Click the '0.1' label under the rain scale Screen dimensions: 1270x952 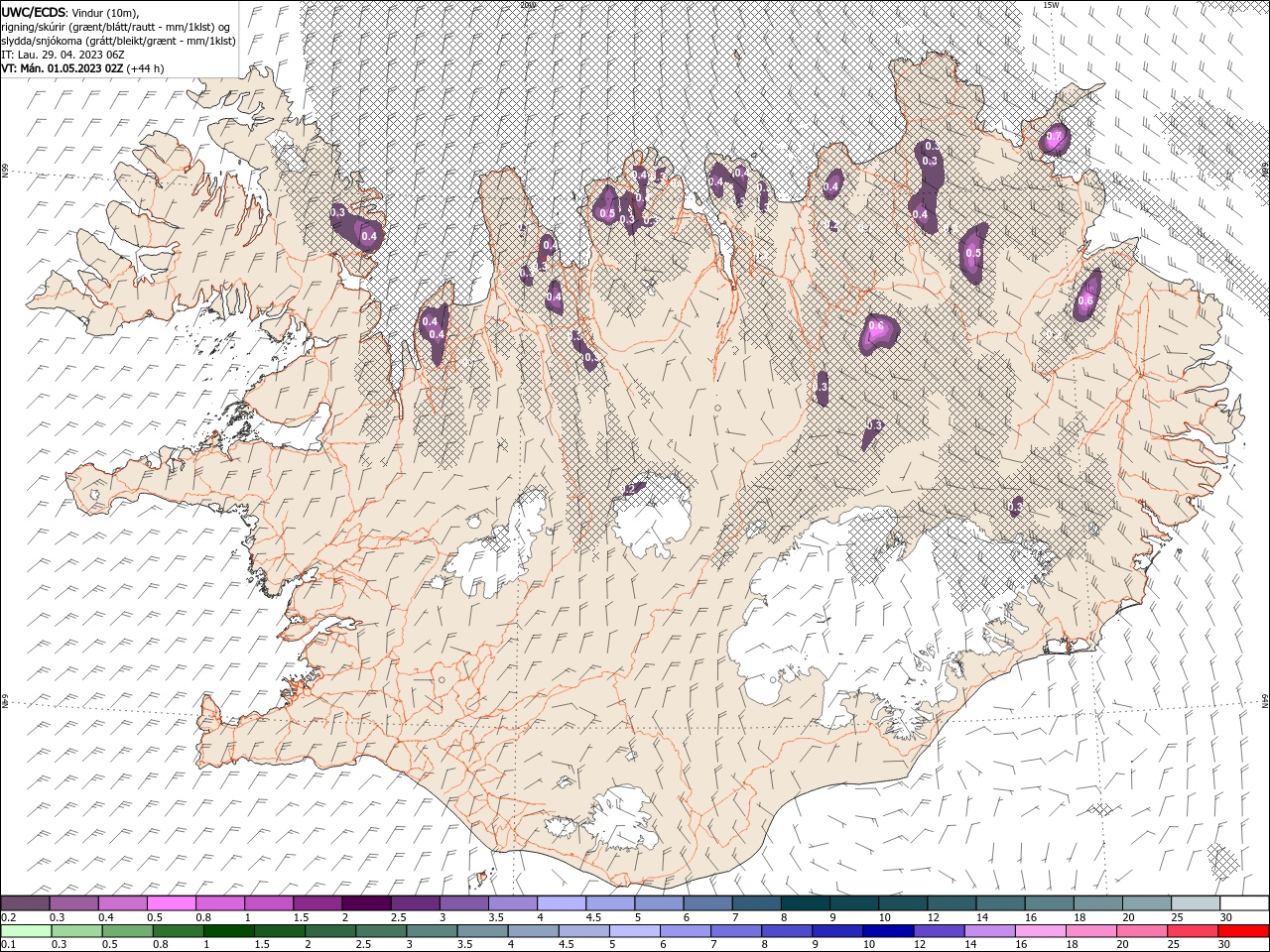pyautogui.click(x=8, y=944)
